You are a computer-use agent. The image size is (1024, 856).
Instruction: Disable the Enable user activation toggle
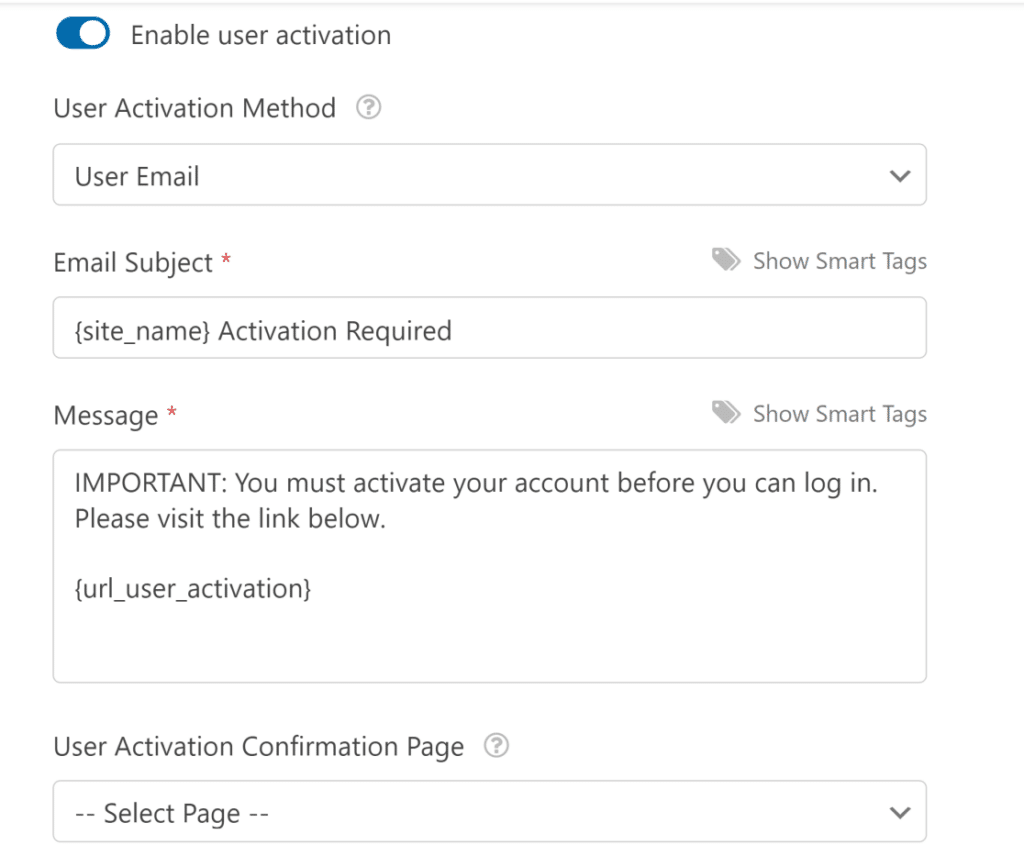[83, 33]
